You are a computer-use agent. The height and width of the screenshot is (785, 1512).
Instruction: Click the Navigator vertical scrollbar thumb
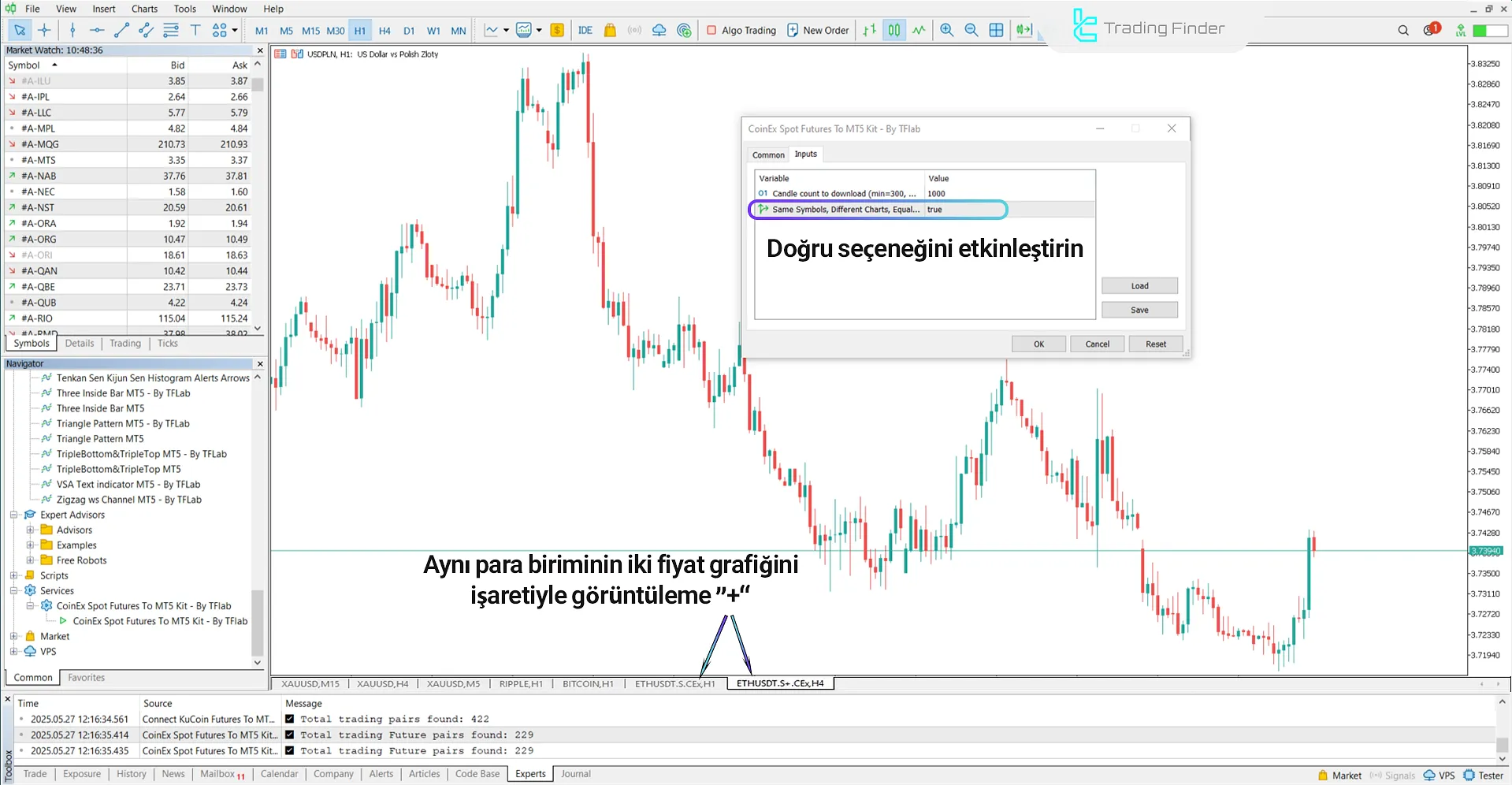tap(257, 623)
